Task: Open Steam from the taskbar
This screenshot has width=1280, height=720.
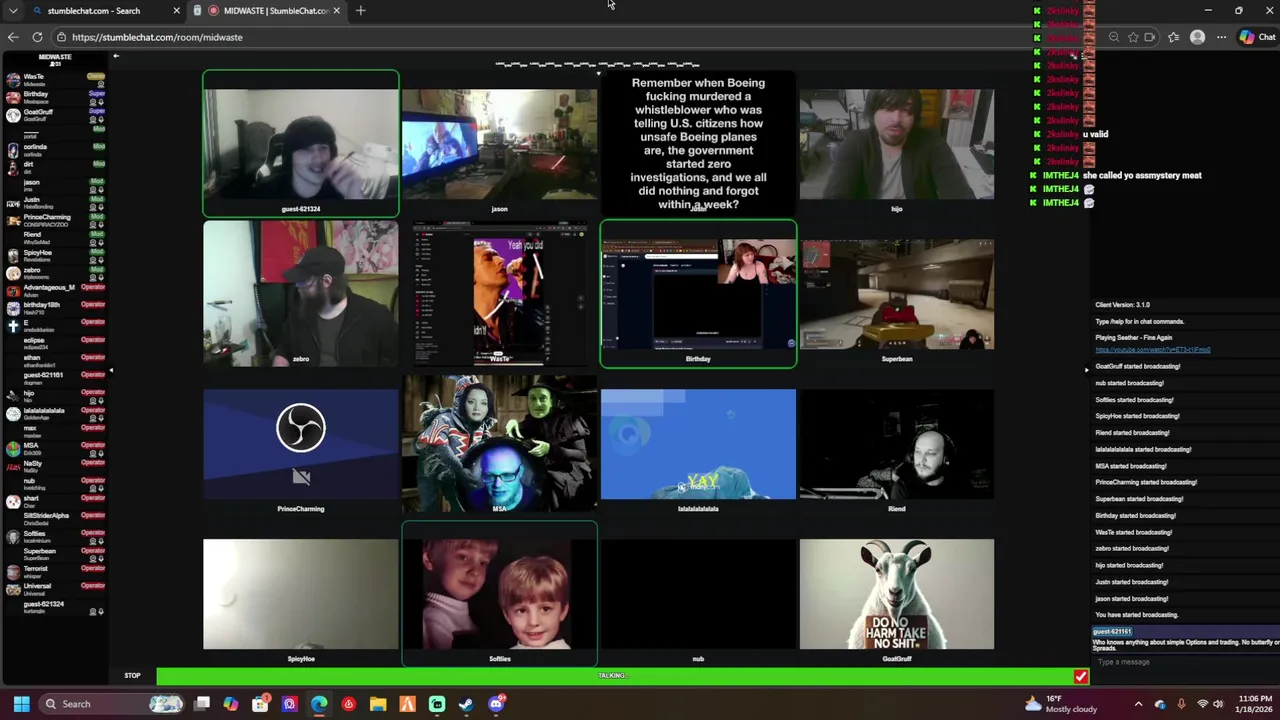Action: click(x=466, y=704)
